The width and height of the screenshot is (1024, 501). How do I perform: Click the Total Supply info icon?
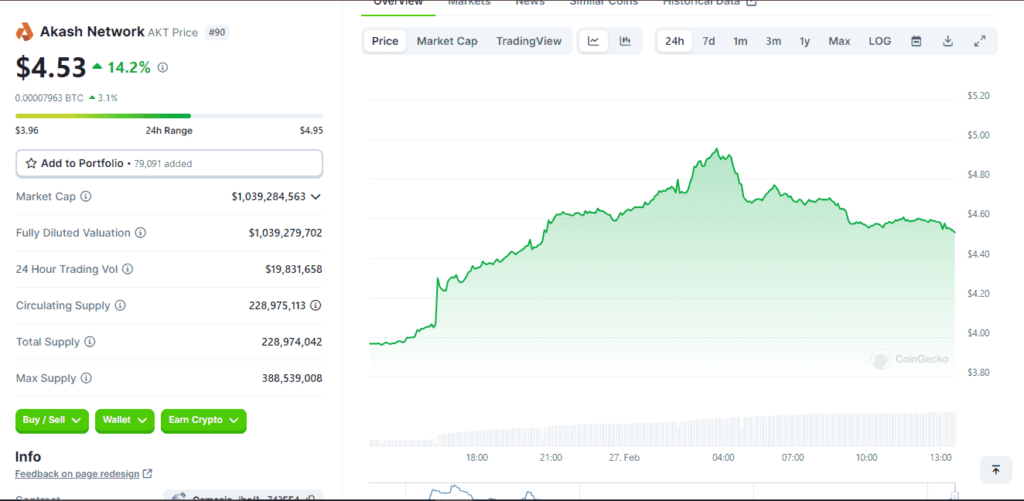click(x=90, y=342)
